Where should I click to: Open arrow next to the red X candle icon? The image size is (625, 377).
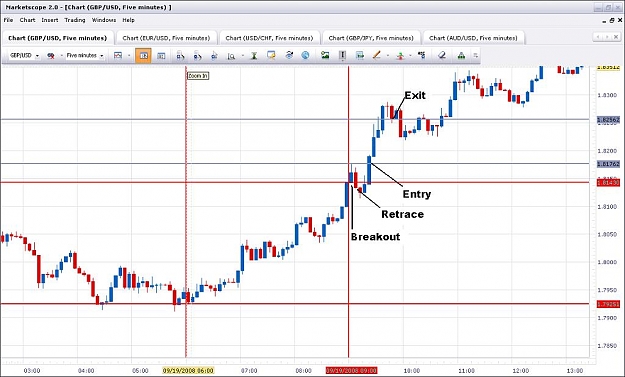[62, 56]
